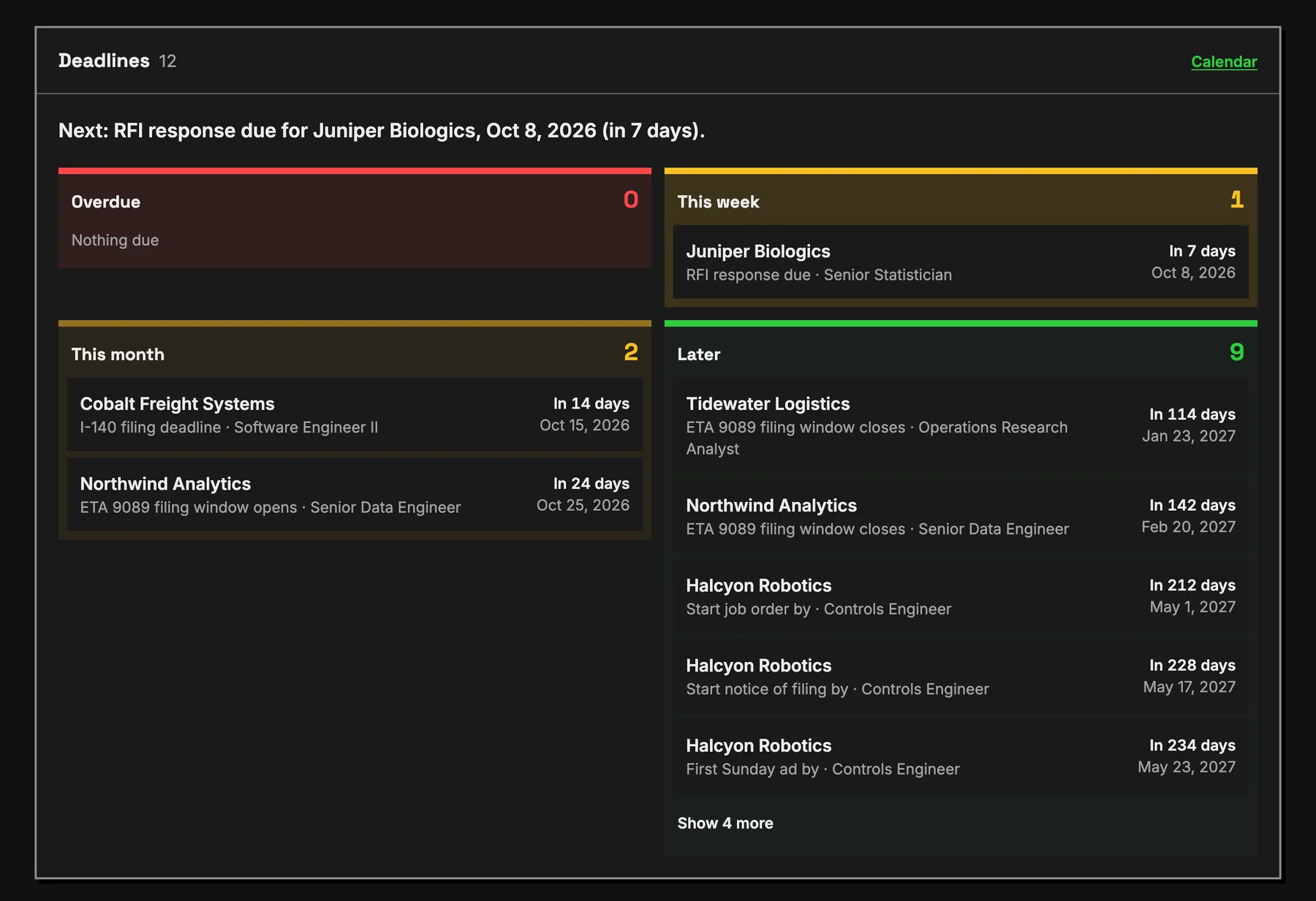Viewport: 1316px width, 901px height.
Task: Click the May 1, 2027 date
Action: (1192, 607)
